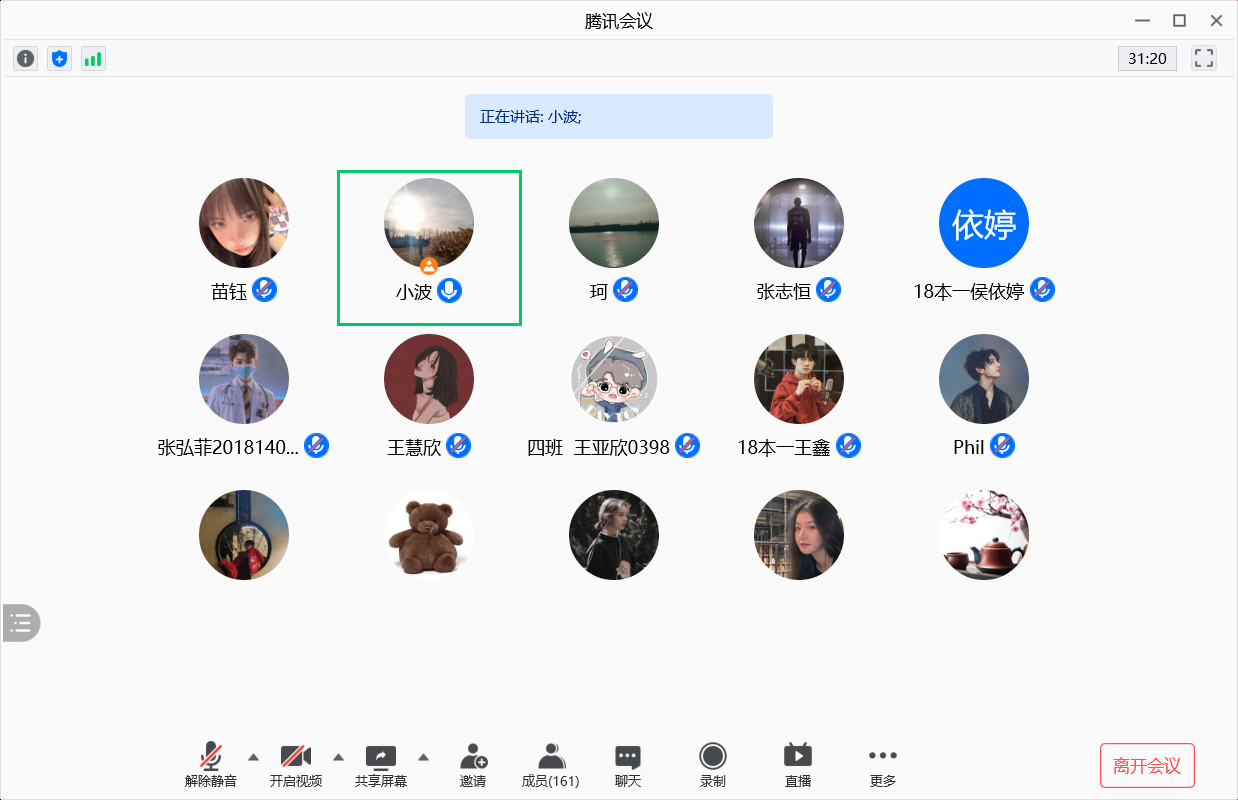Open the 直播 live stream option

coord(797,765)
